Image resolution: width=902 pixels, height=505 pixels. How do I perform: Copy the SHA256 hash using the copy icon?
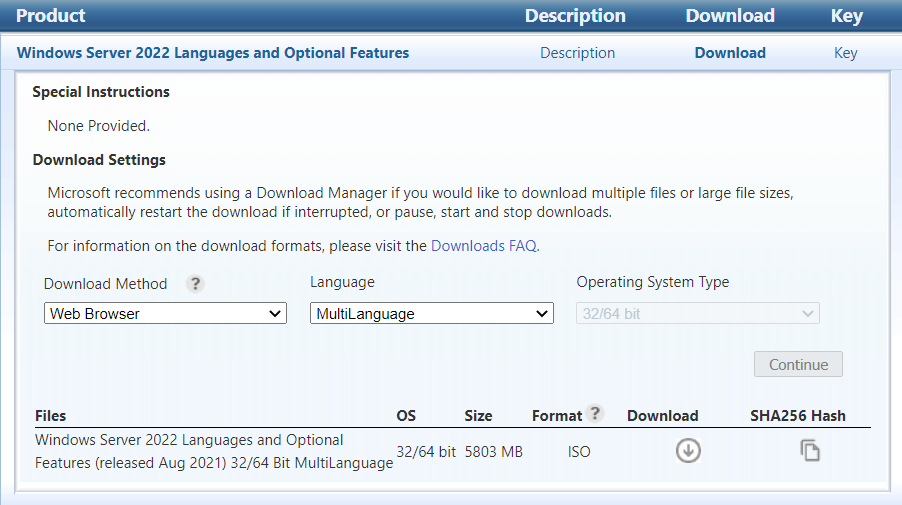(x=810, y=451)
